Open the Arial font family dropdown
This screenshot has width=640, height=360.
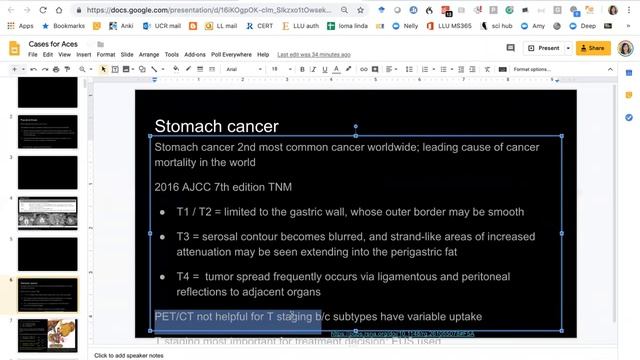click(244, 69)
